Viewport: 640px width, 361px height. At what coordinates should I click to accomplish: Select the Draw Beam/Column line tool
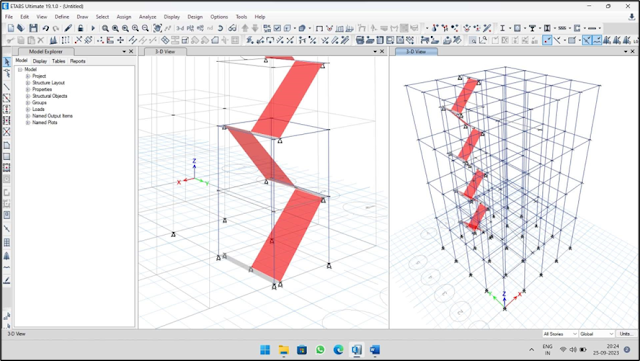coord(7,87)
